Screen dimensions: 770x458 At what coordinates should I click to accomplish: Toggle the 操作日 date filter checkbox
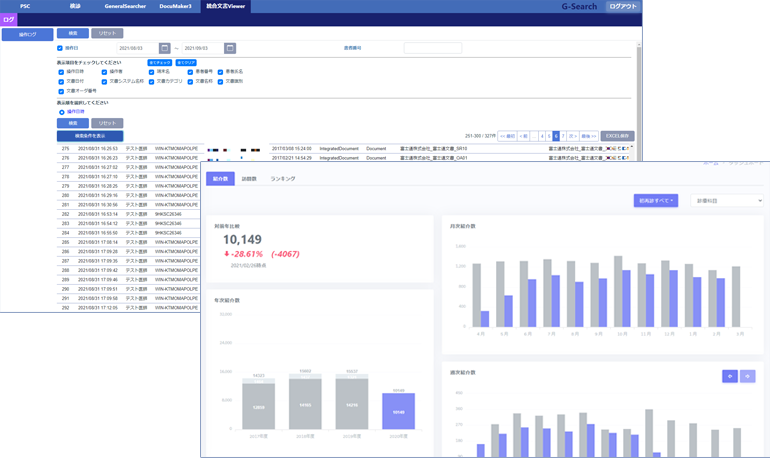coord(60,48)
